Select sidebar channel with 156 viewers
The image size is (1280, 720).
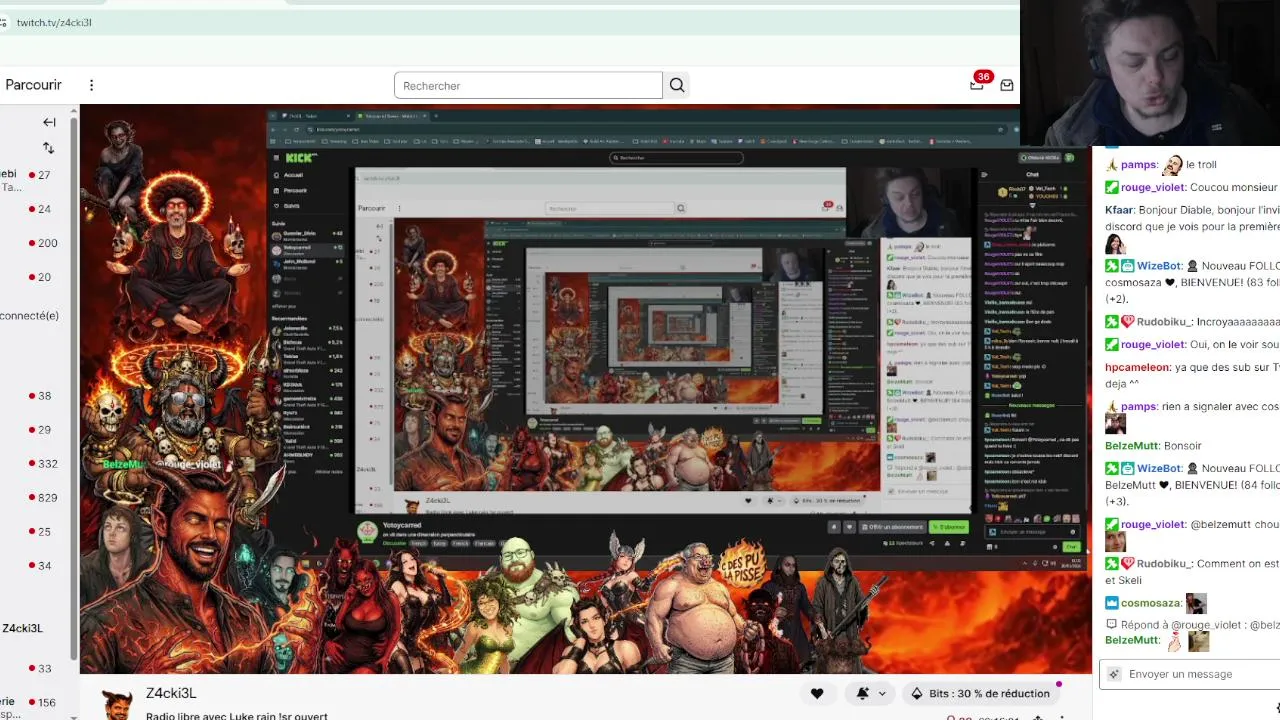pyautogui.click(x=42, y=703)
